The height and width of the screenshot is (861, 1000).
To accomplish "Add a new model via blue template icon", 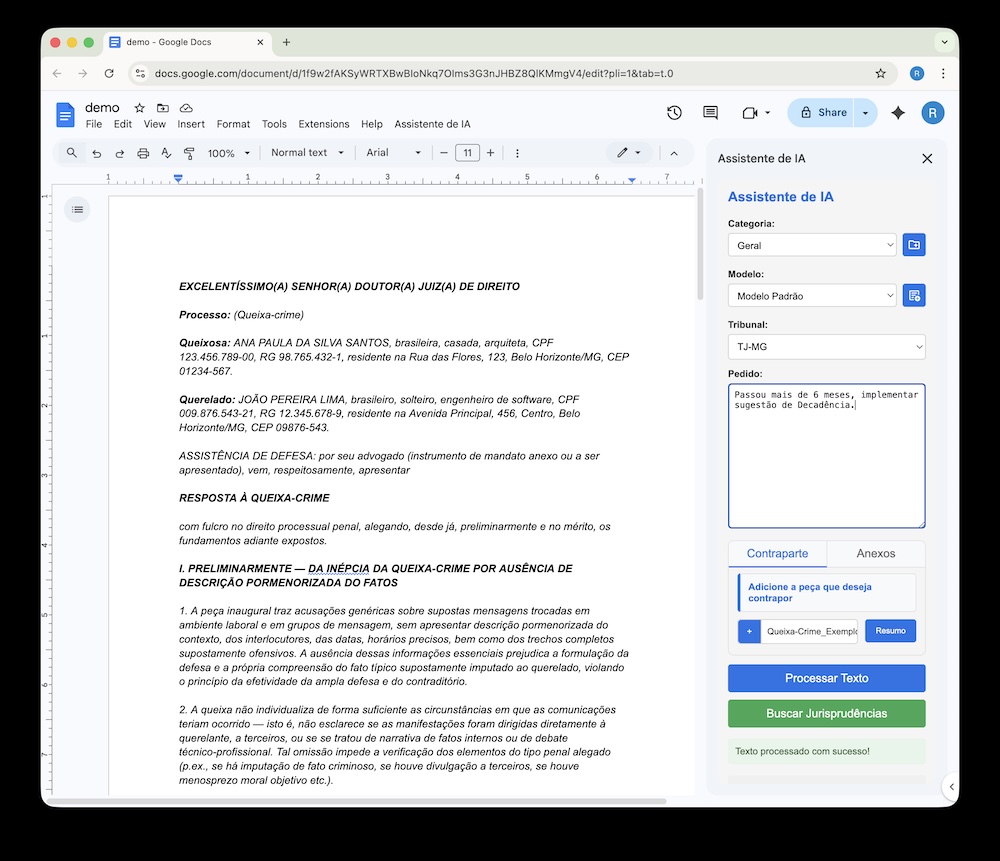I will click(x=914, y=295).
